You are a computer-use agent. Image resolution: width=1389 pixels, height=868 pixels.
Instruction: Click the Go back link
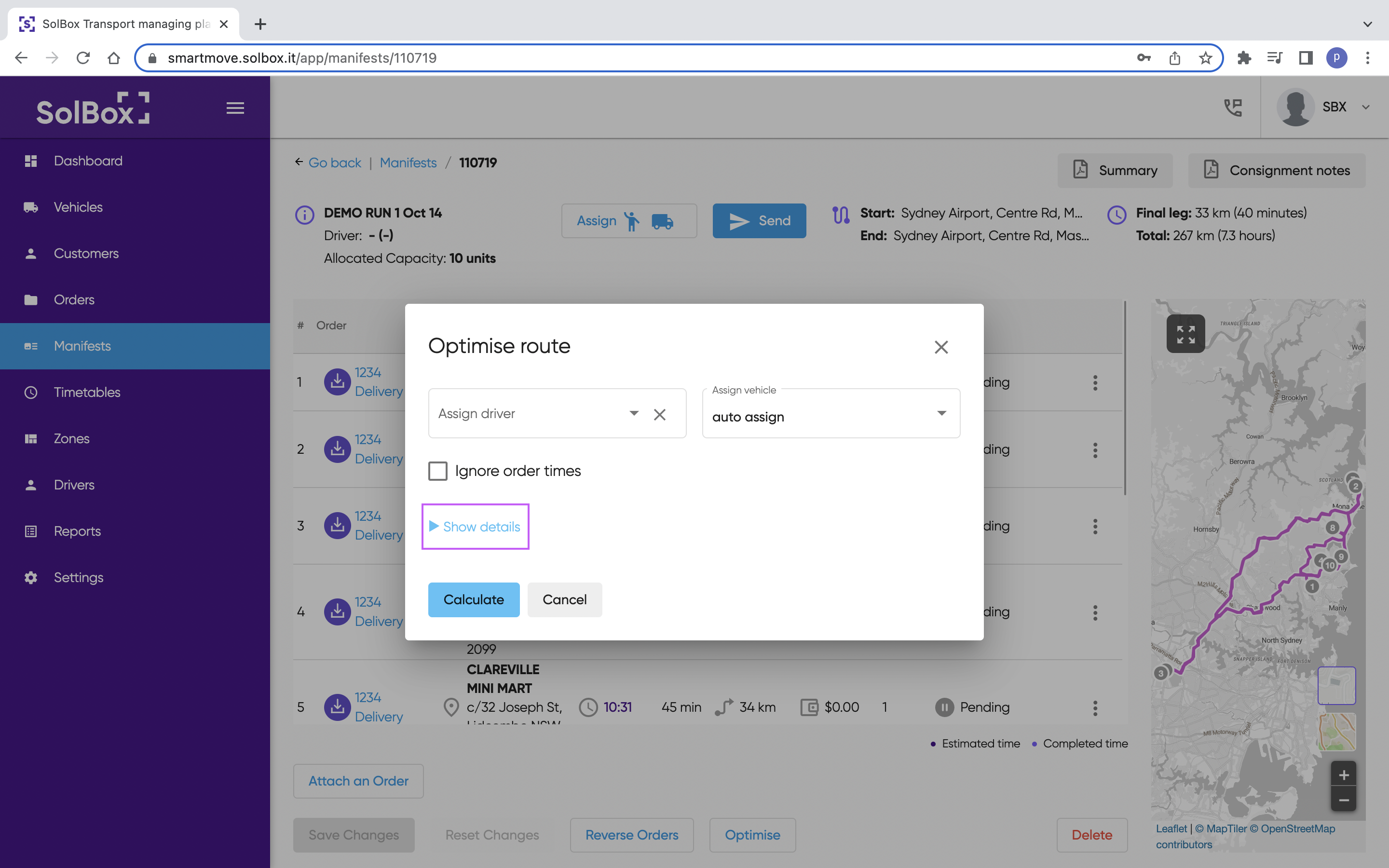pos(335,163)
